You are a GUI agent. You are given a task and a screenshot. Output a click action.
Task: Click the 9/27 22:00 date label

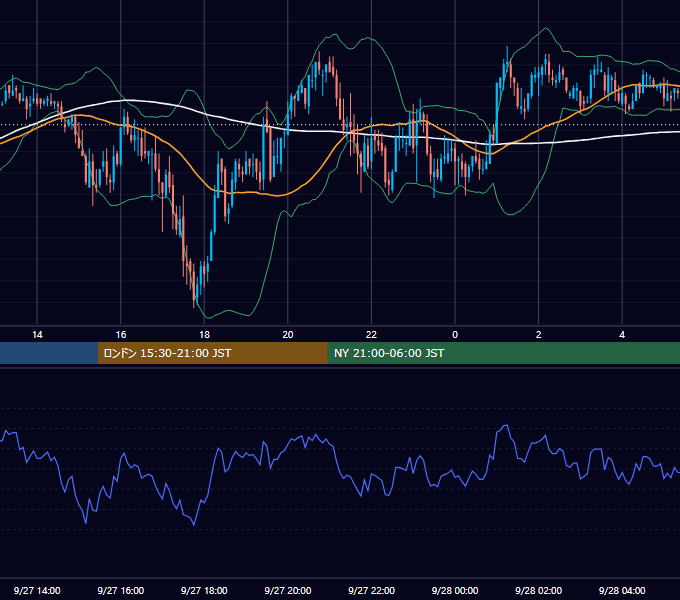pos(371,590)
